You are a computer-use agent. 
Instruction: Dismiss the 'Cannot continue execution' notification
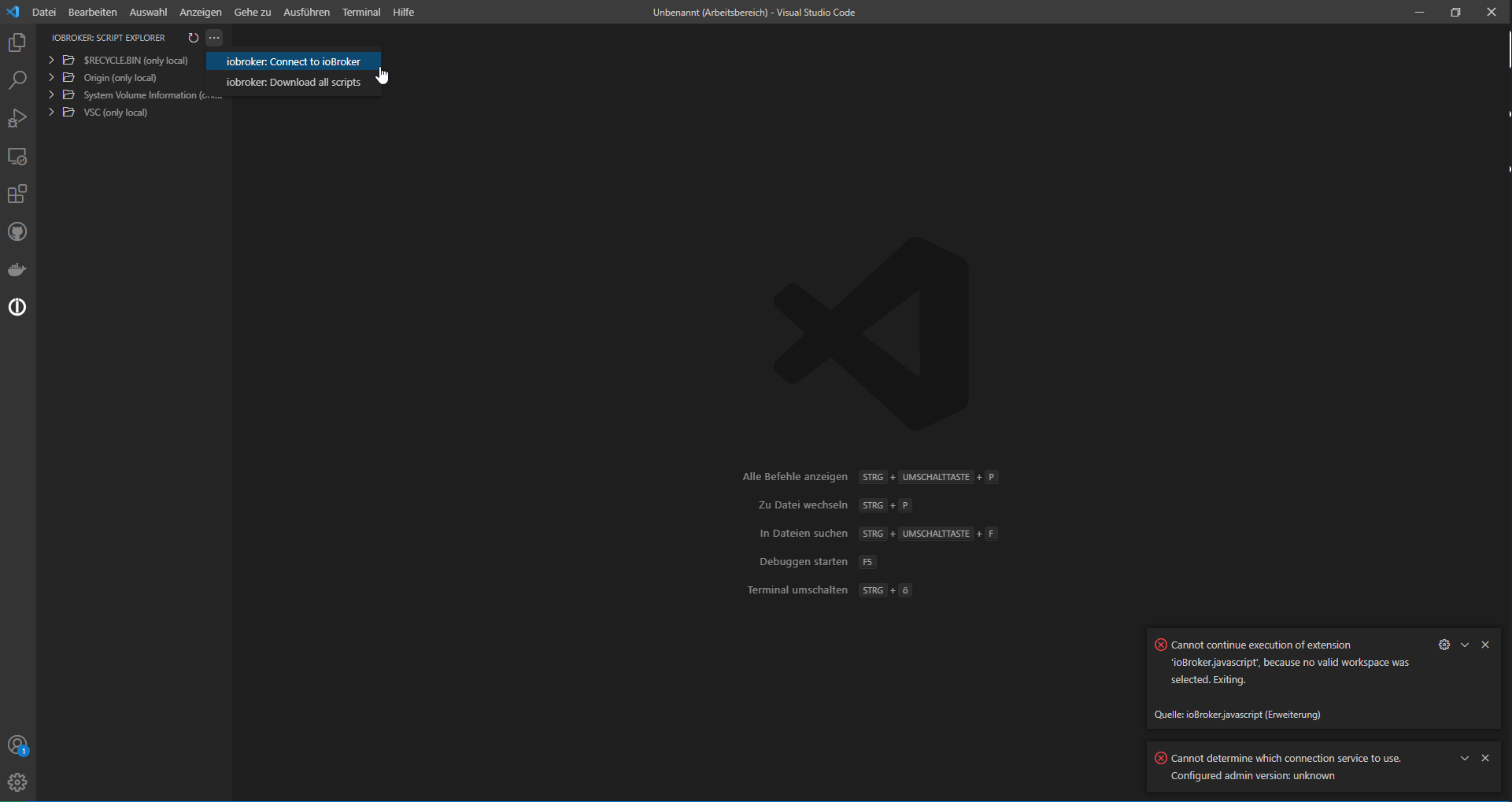[1485, 645]
